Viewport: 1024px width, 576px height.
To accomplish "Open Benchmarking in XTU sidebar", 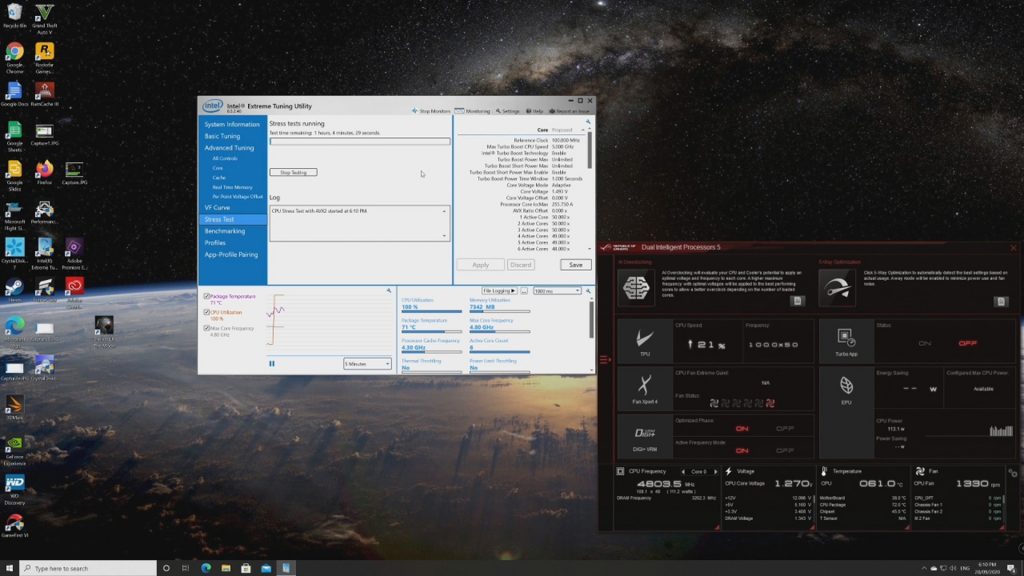I will coord(225,231).
